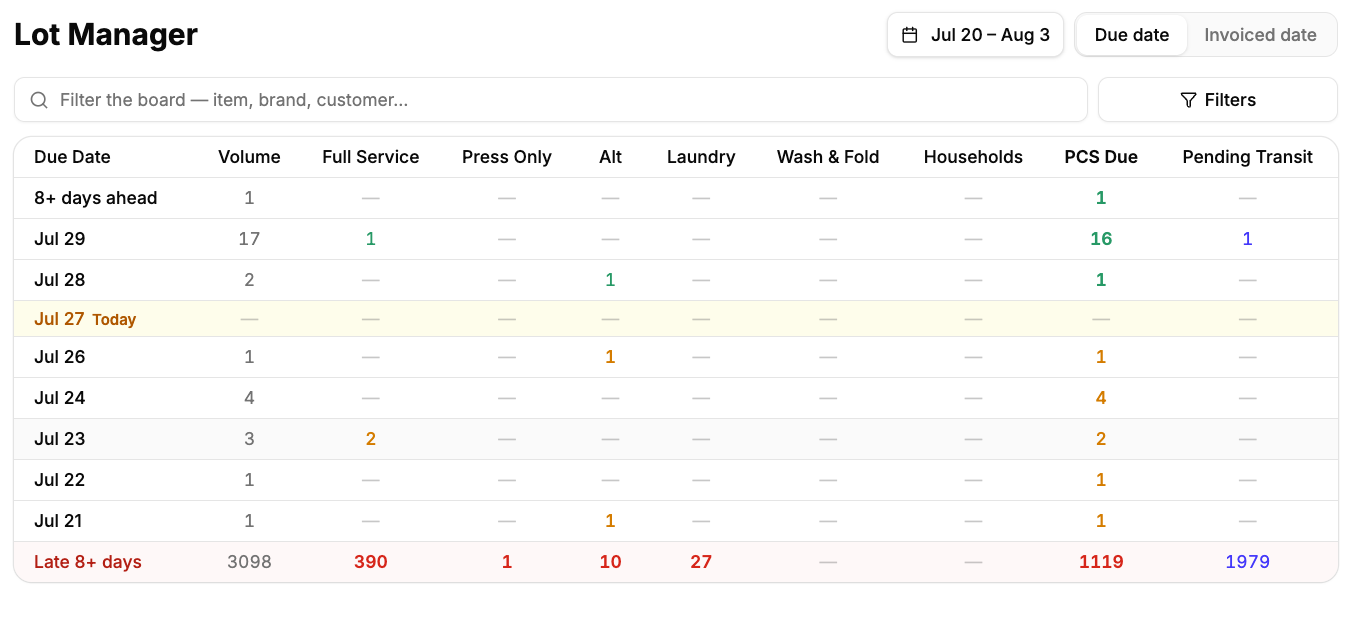1356x621 pixels.
Task: Open the Jul 23 Full Service count 2
Action: coord(370,439)
